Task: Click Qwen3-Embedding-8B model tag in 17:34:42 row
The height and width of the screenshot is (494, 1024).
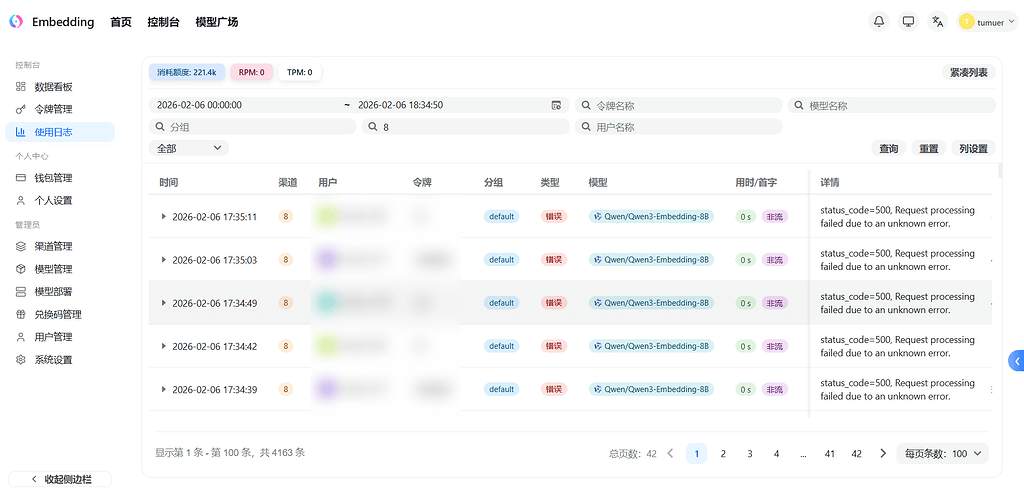Action: (x=651, y=346)
